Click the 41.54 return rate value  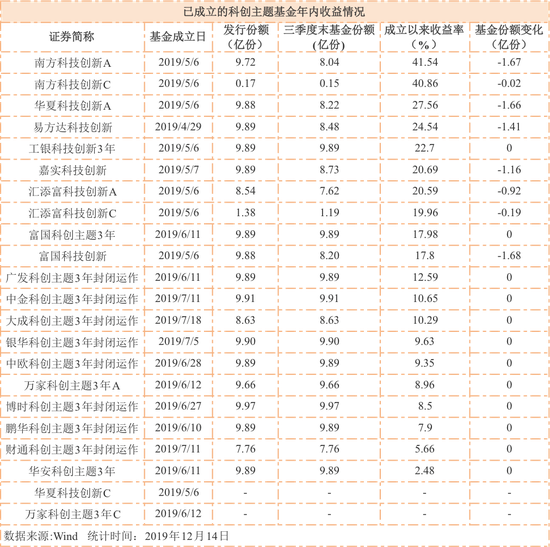point(425,62)
